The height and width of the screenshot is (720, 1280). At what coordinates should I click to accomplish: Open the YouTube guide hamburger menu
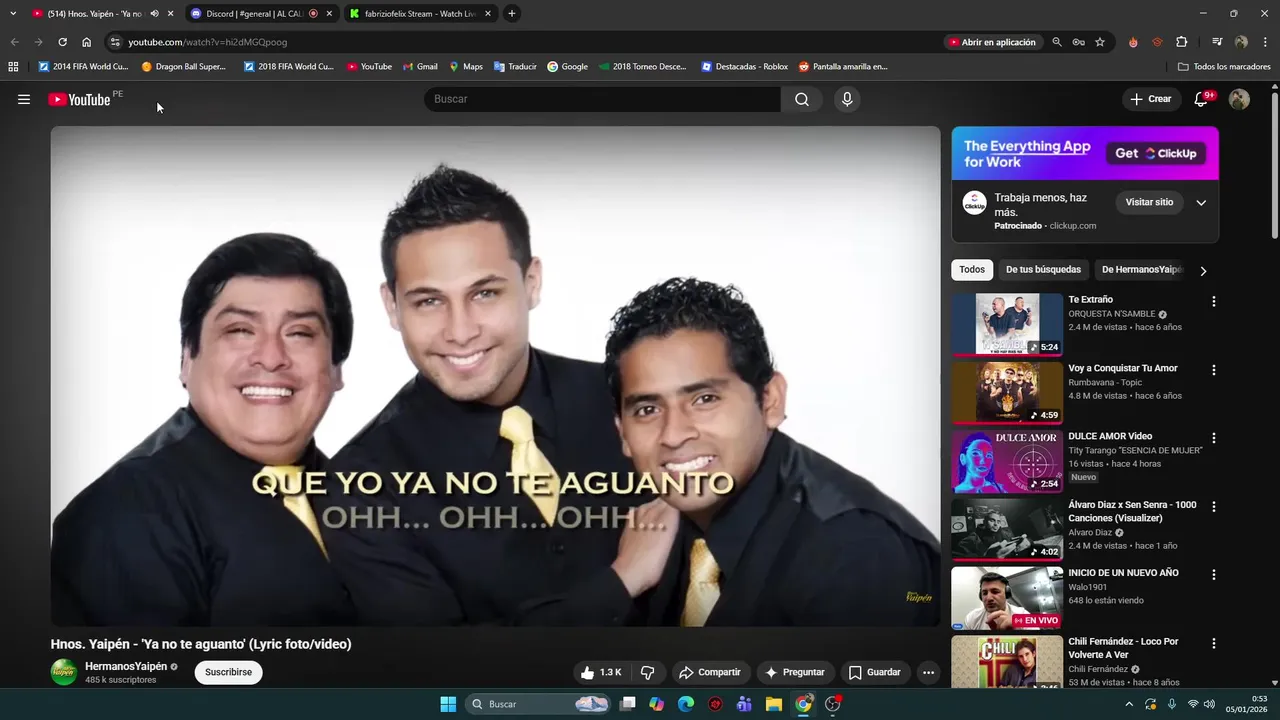(24, 99)
